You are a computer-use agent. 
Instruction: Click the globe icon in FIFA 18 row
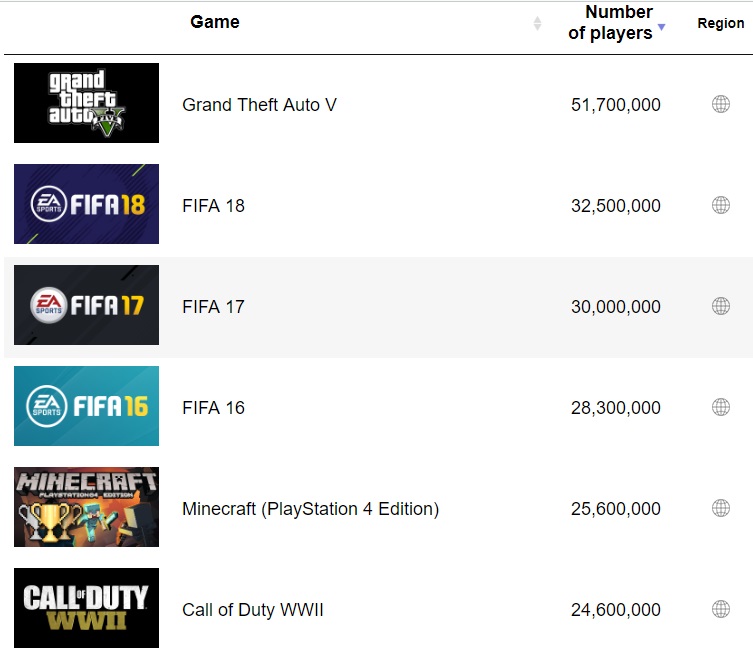point(720,205)
